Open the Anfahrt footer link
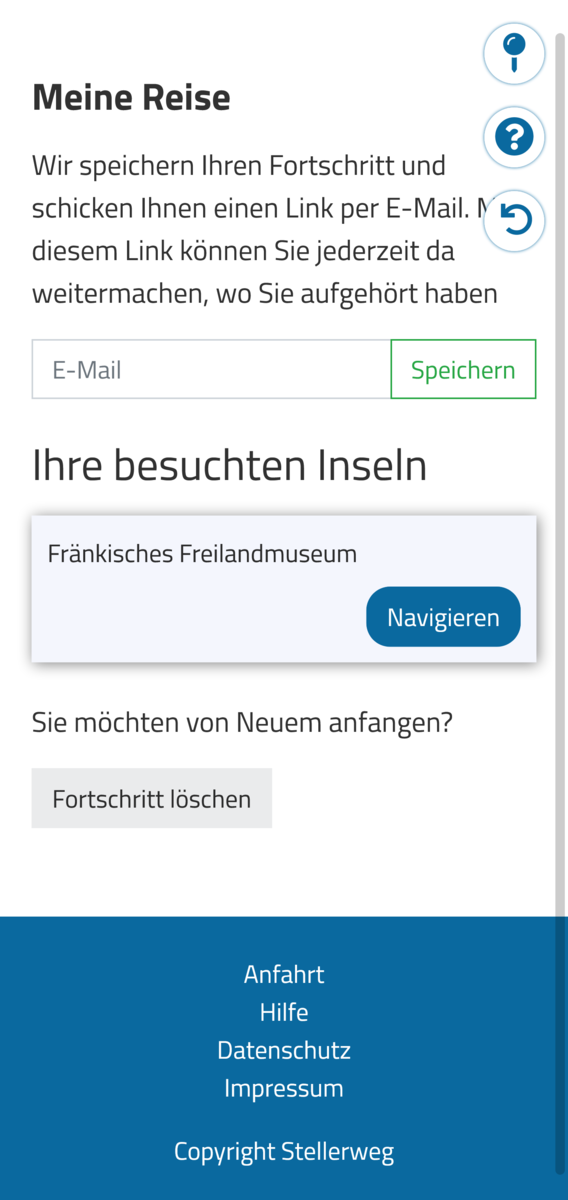The image size is (568, 1200). point(284,974)
